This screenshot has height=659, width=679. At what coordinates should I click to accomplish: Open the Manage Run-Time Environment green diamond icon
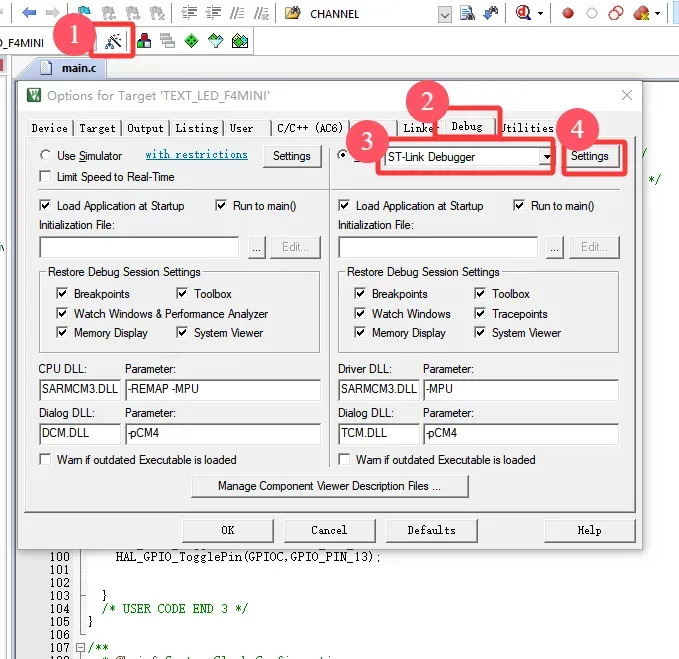[191, 41]
